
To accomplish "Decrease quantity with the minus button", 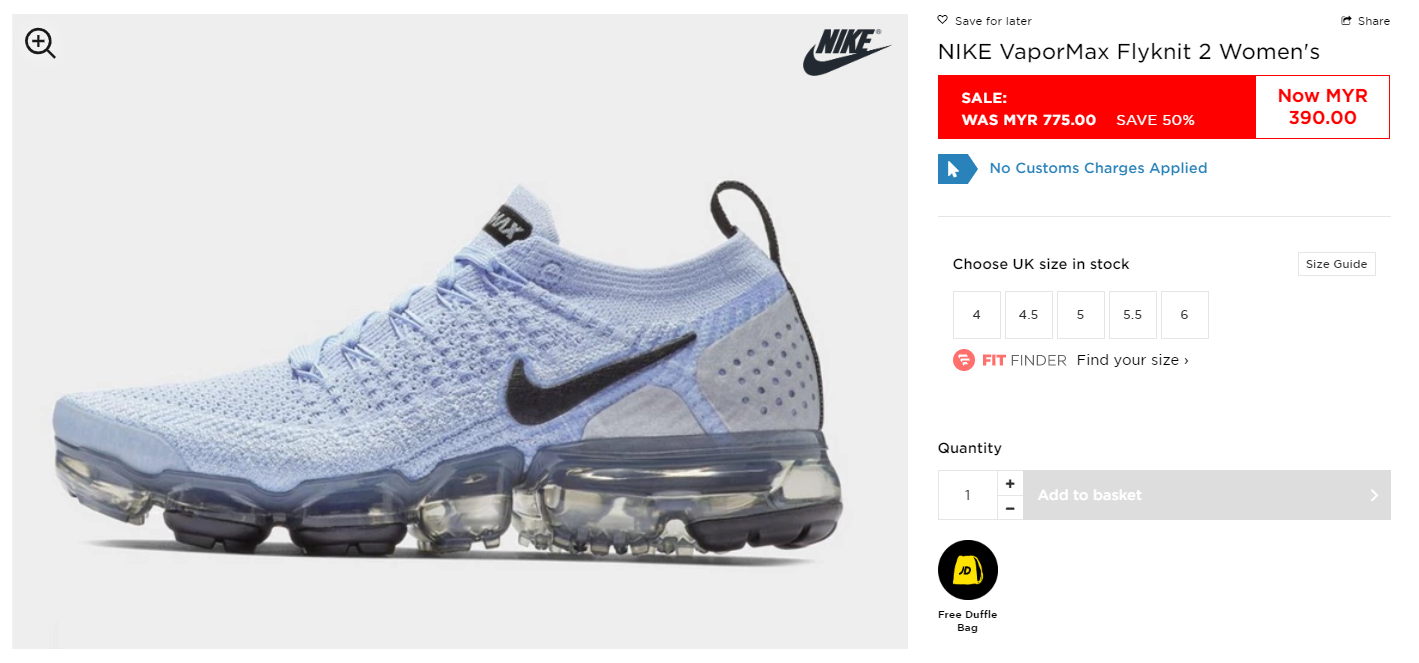I will [x=1010, y=508].
